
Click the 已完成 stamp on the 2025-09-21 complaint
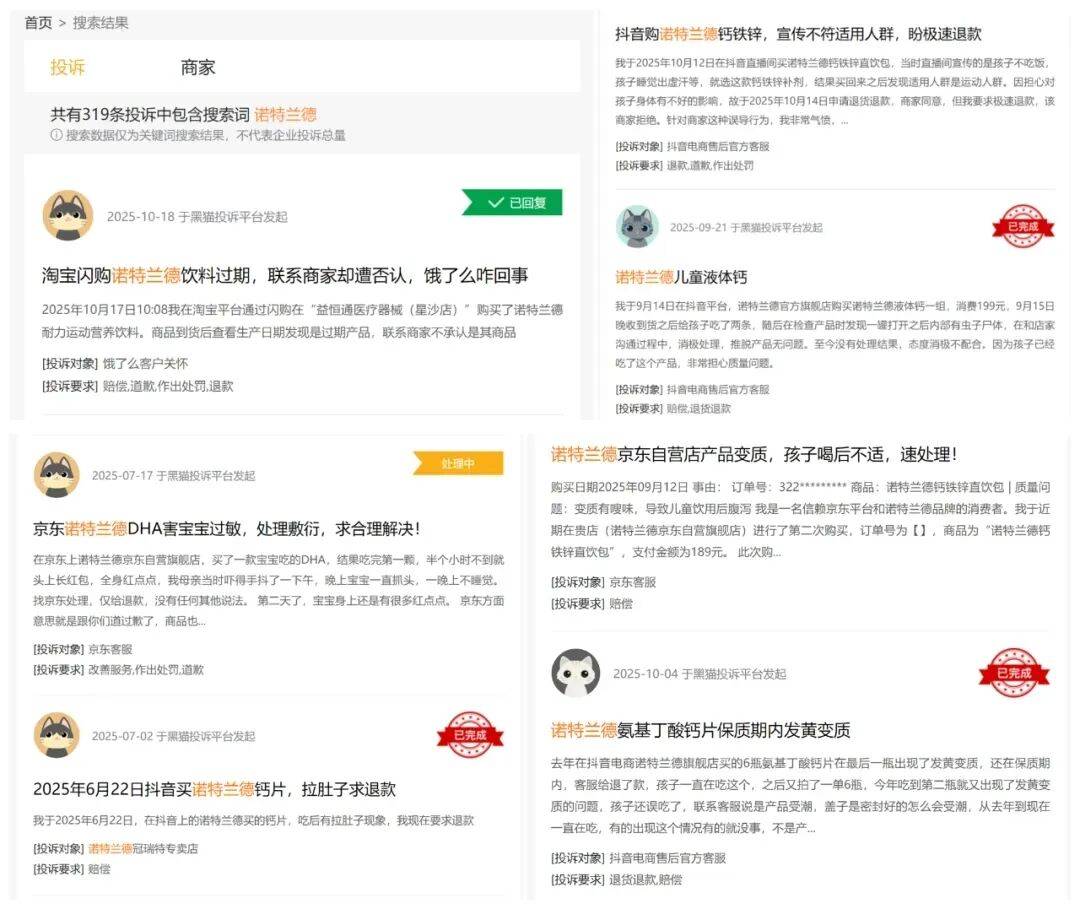(x=1023, y=227)
